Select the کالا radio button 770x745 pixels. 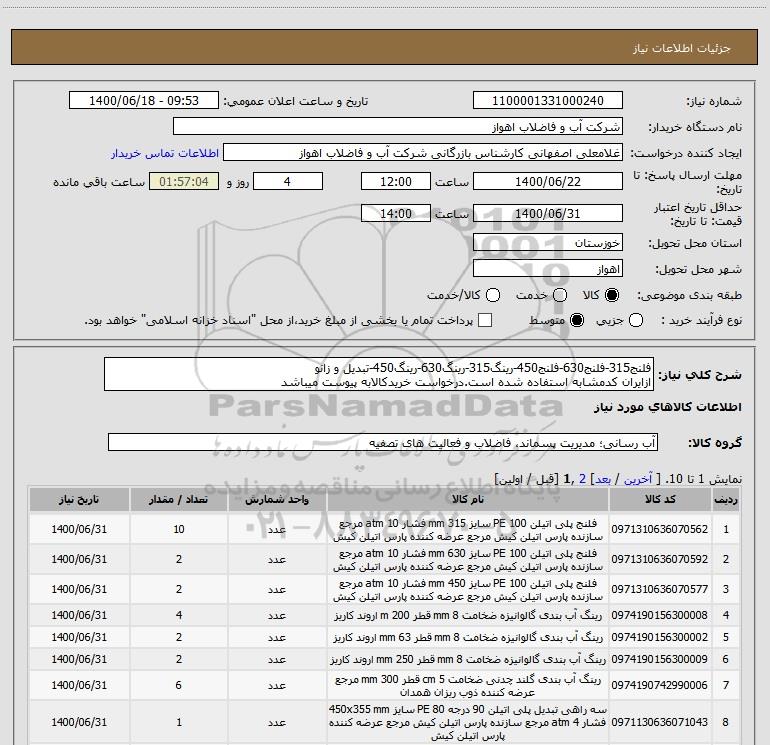[612, 295]
